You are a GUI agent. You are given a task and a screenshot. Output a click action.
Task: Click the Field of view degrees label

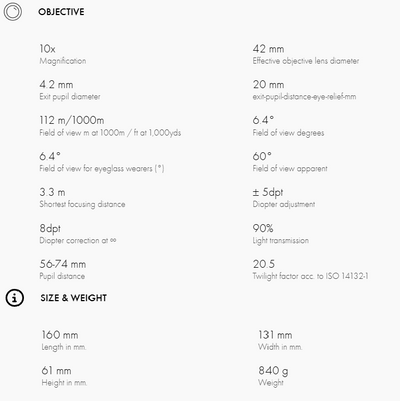(x=288, y=133)
